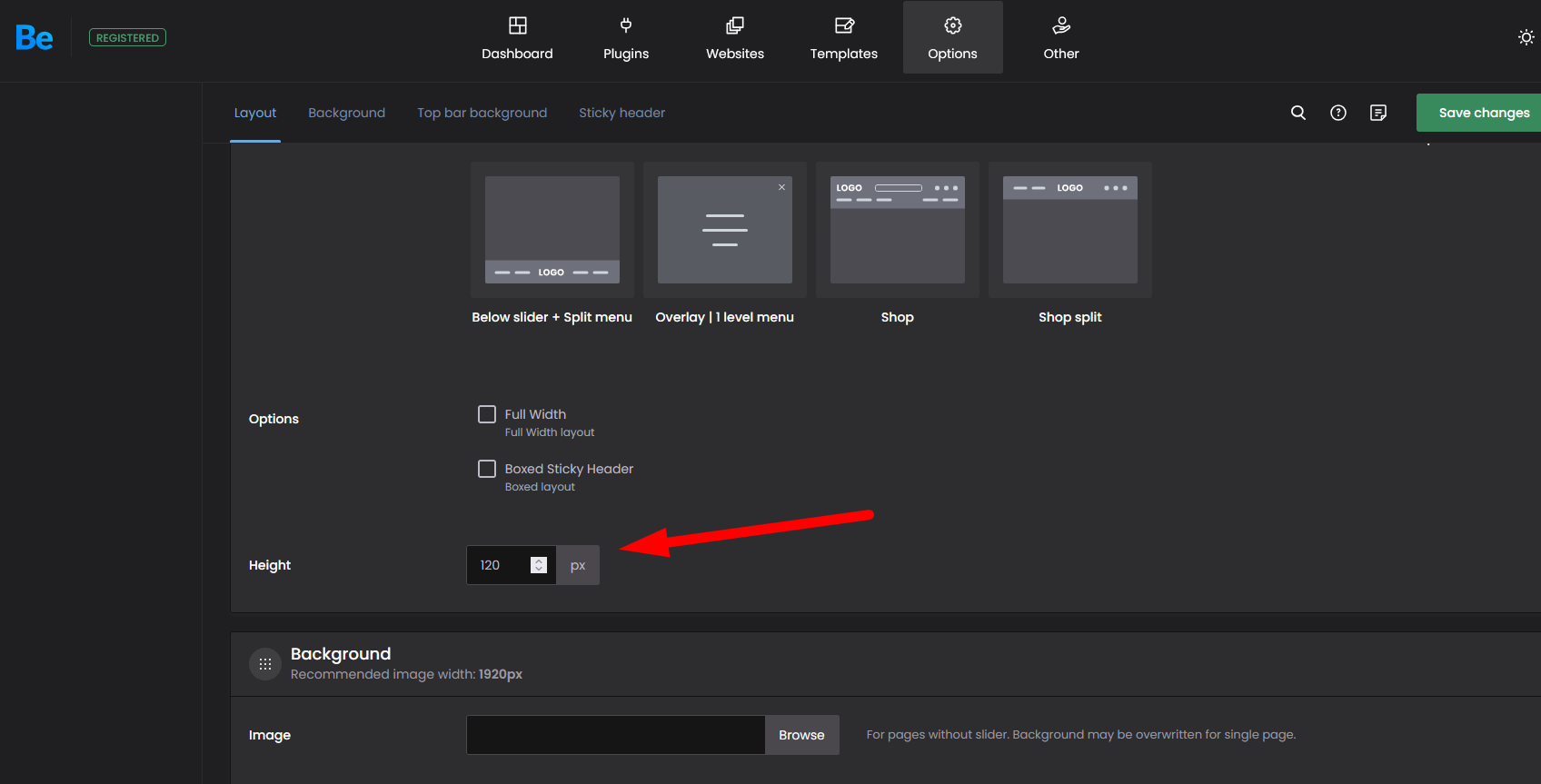Image resolution: width=1541 pixels, height=784 pixels.
Task: Adjust the Height value stepper arrows
Action: [x=539, y=565]
